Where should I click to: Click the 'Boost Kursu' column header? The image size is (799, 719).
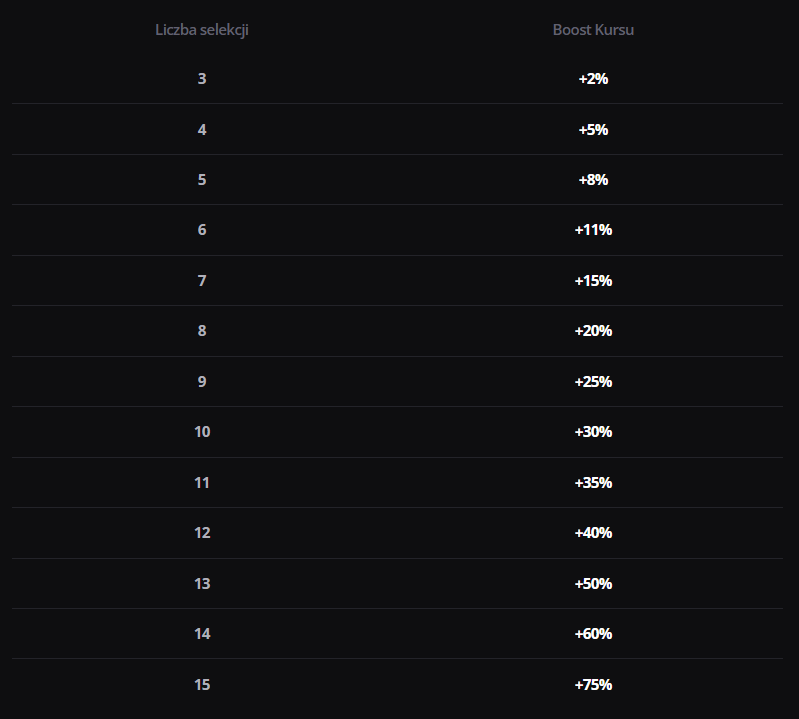(x=593, y=29)
